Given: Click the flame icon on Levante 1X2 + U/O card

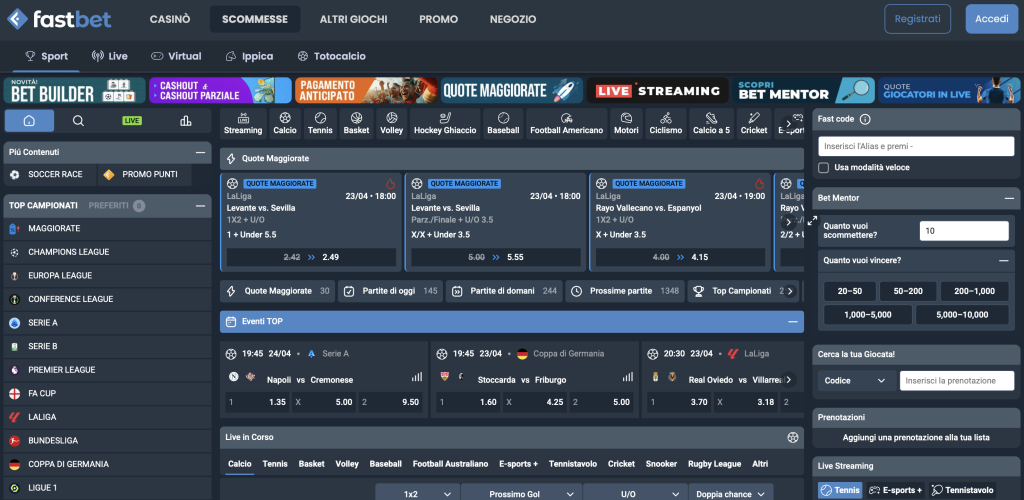Looking at the screenshot, I should point(391,184).
